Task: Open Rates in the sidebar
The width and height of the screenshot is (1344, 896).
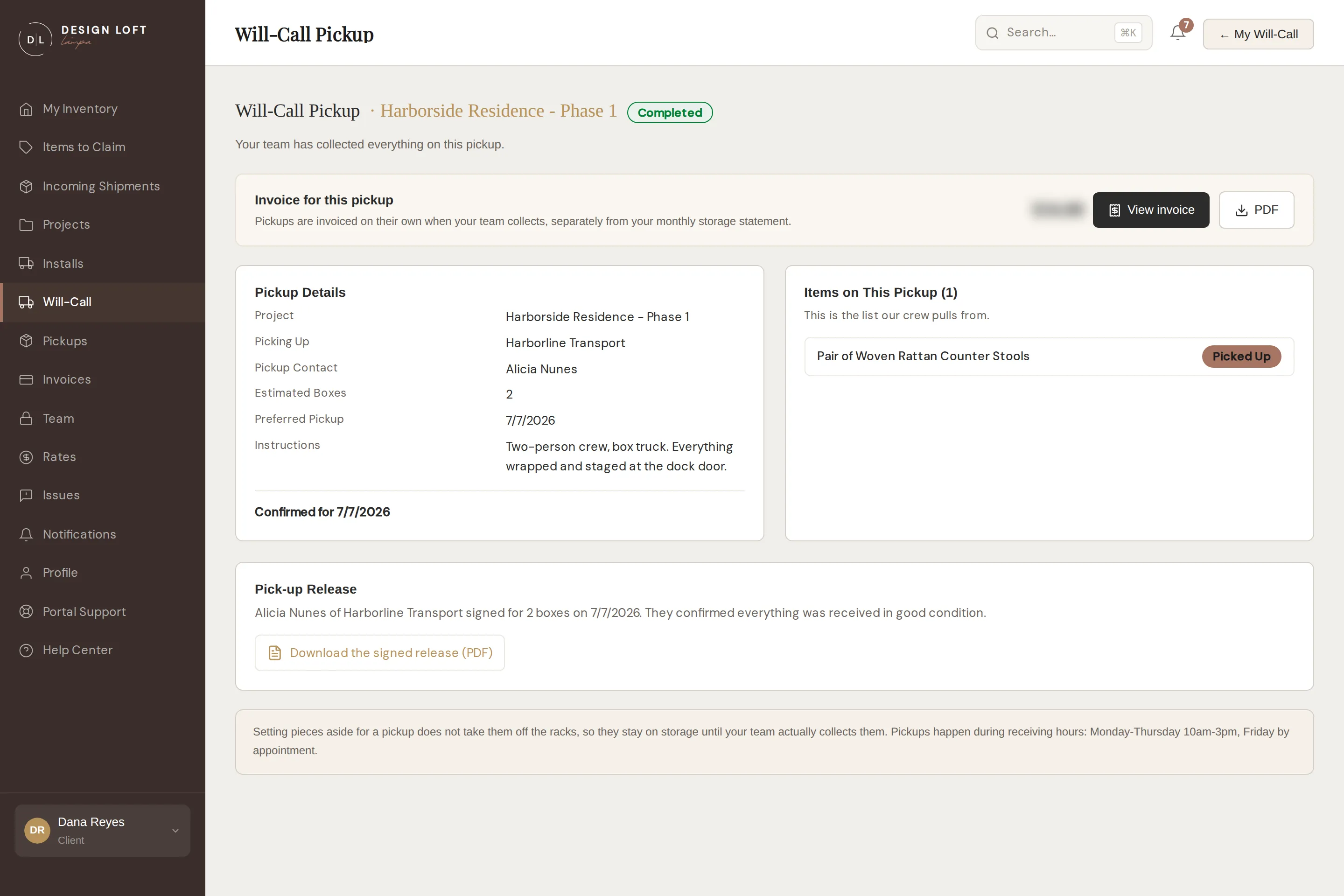Action: point(103,456)
